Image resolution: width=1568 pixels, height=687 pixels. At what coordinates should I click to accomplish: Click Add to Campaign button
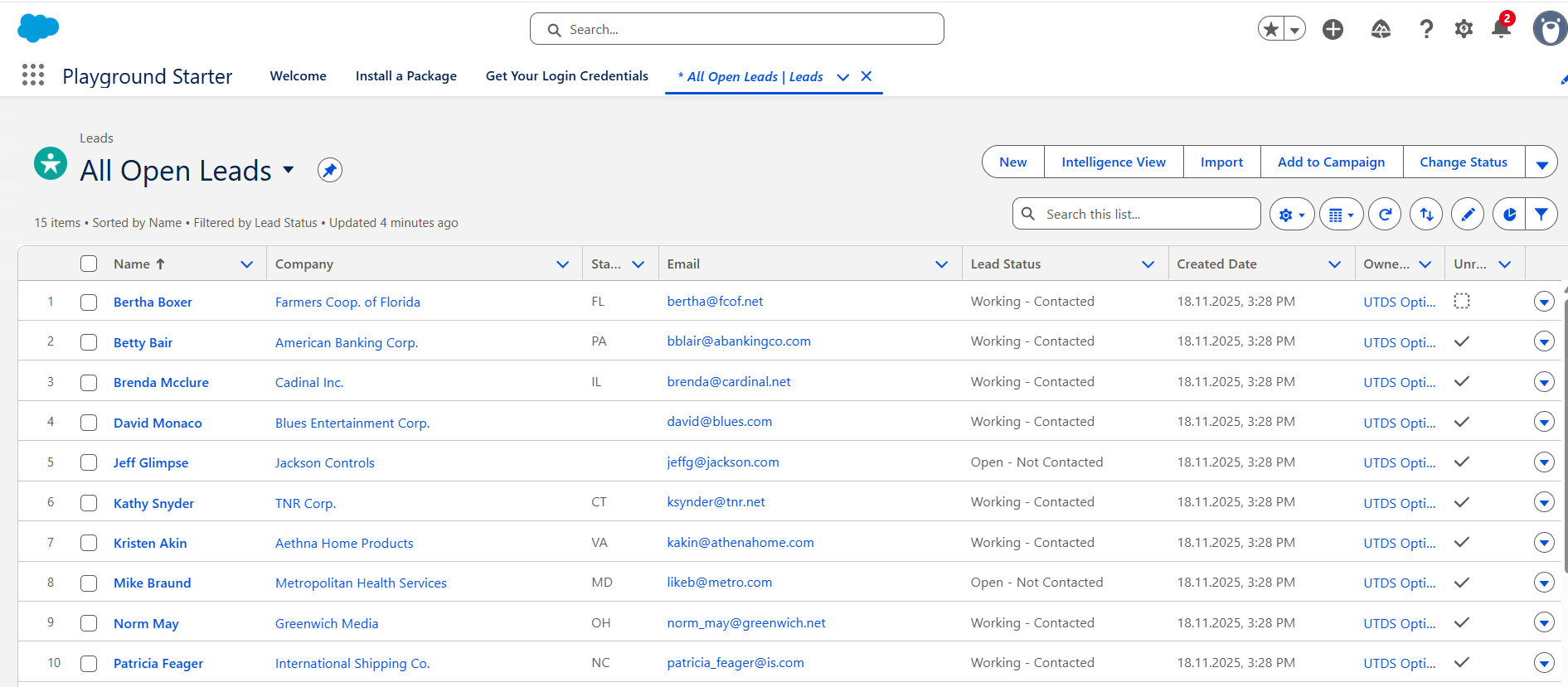point(1332,162)
